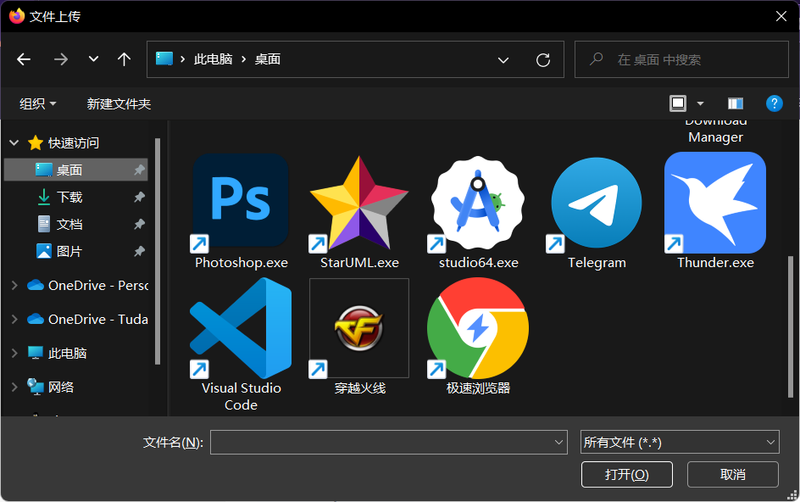Click the 在 桌面 中搜索 search box

tap(681, 60)
